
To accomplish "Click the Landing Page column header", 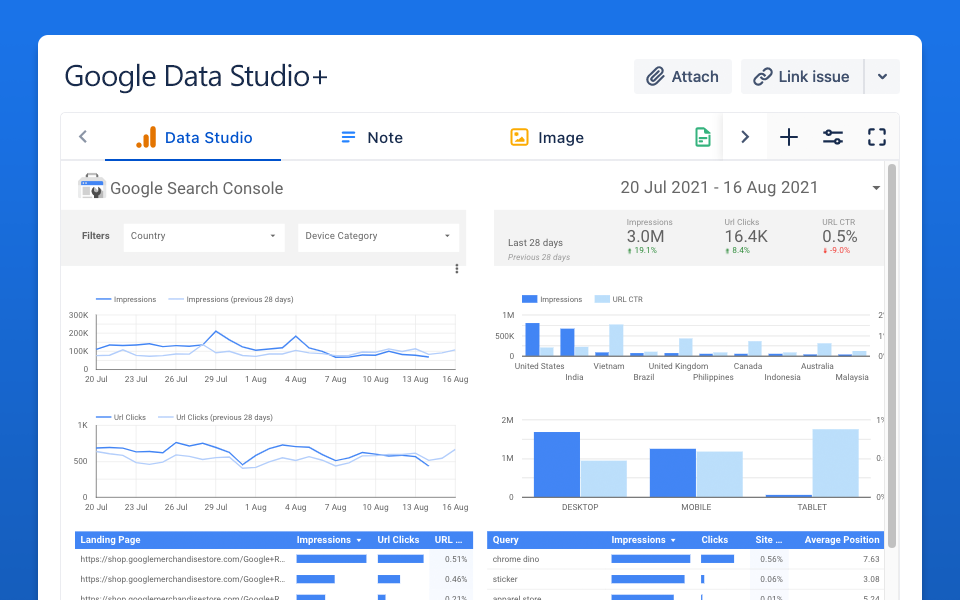I will (110, 539).
